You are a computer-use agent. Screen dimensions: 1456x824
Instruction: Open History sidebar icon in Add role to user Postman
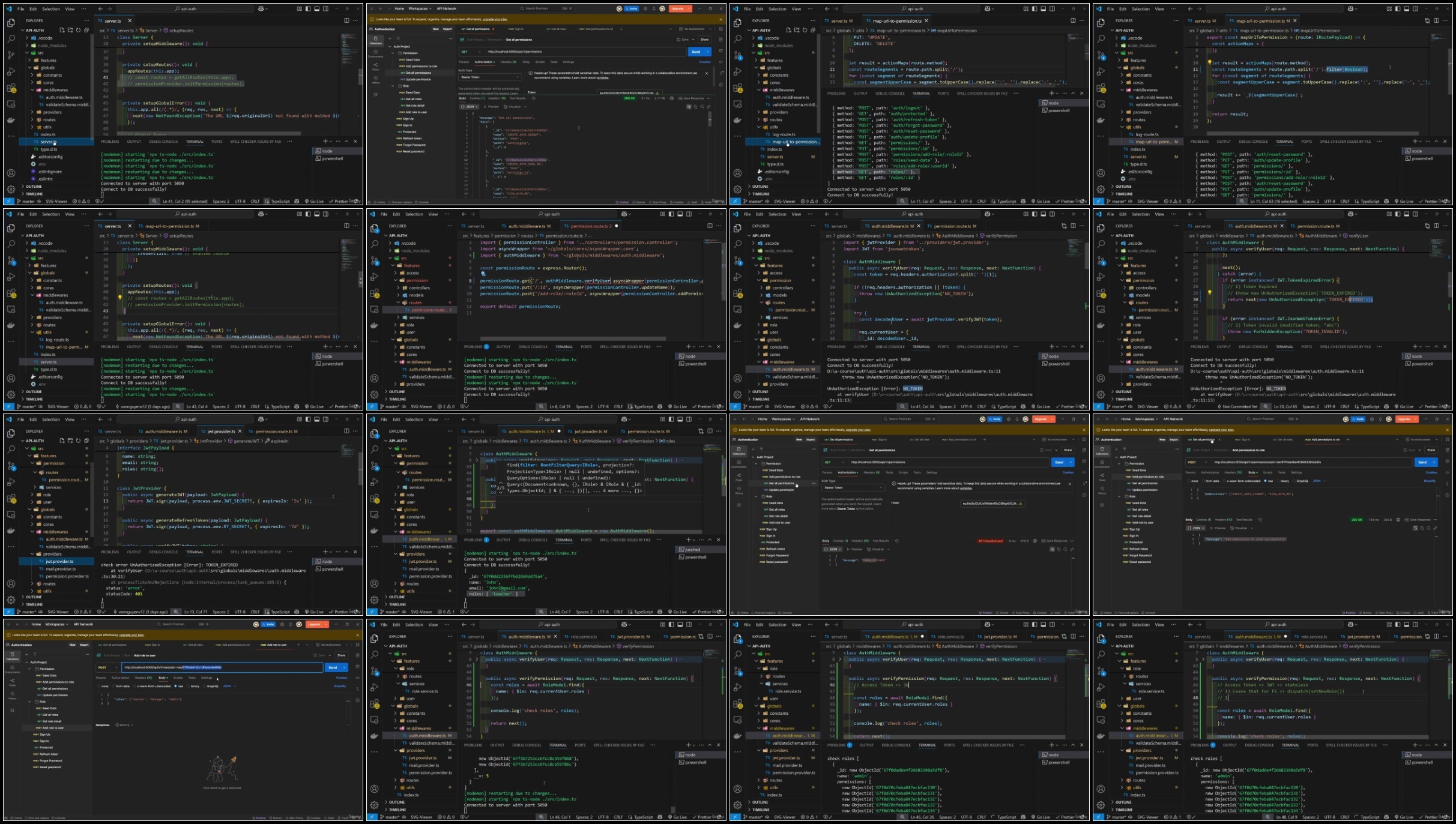click(12, 696)
